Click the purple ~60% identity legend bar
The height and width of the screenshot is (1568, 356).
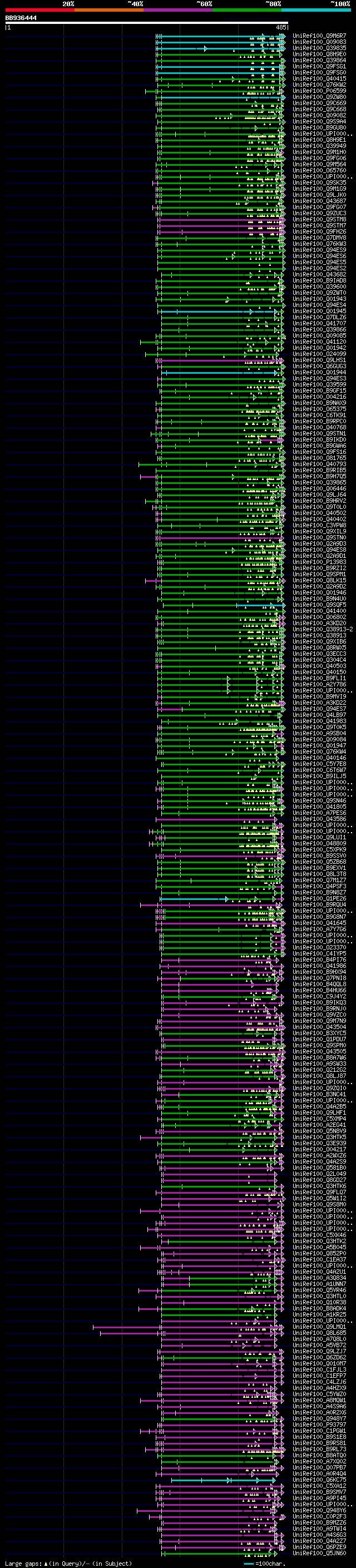click(177, 10)
